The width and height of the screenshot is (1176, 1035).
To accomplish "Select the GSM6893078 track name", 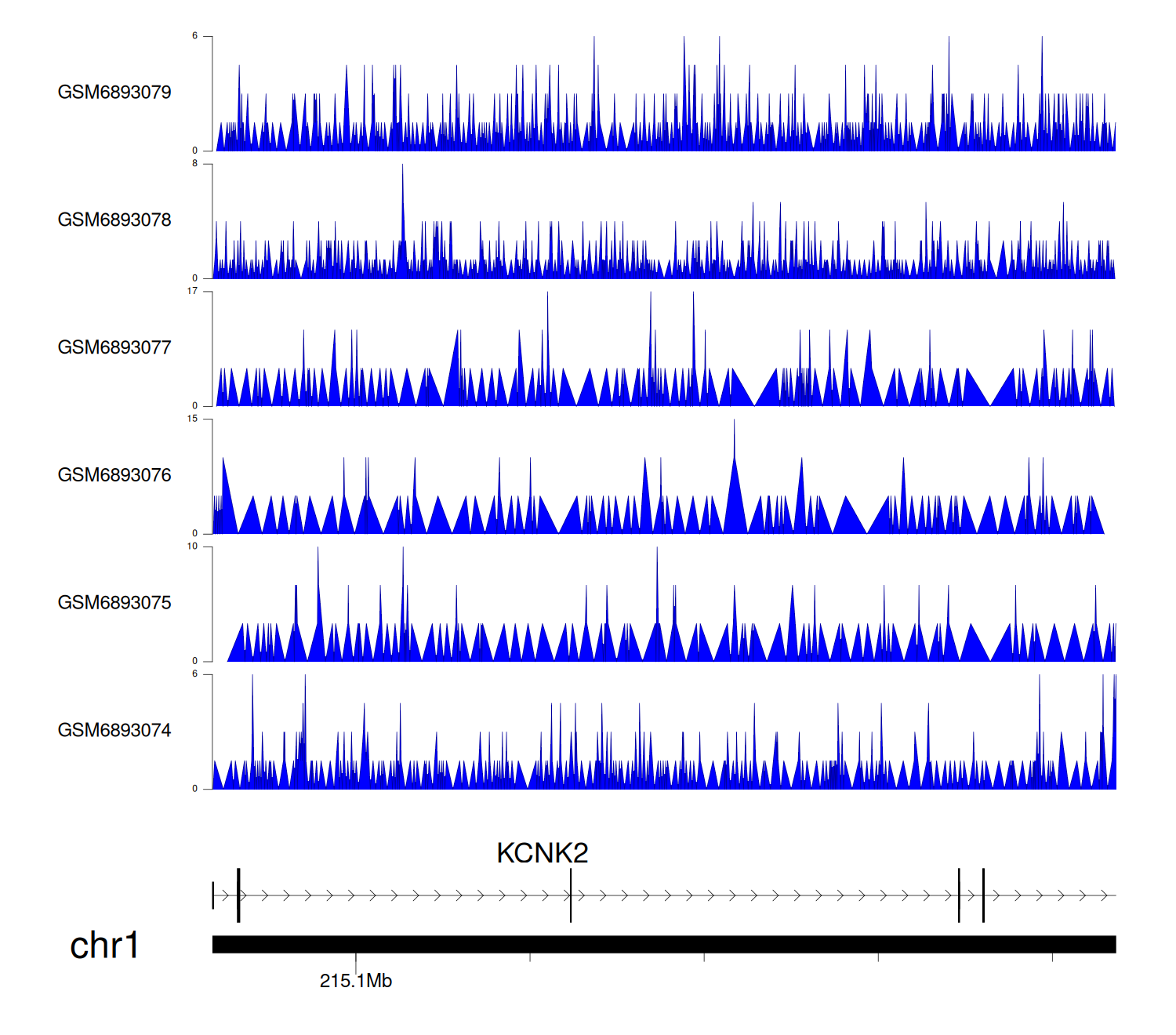I will 114,220.
